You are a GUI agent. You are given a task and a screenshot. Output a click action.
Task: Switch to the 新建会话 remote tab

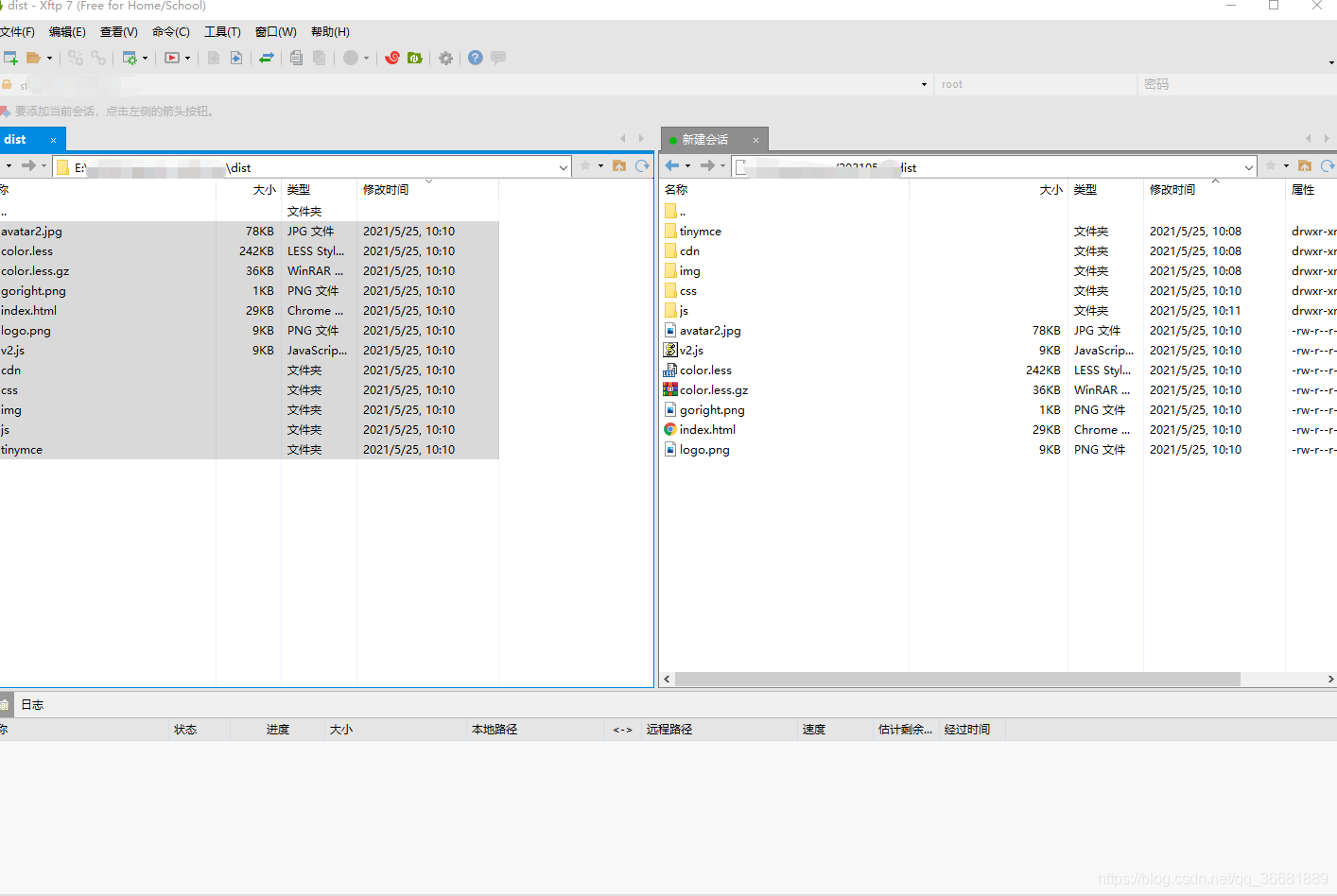pyautogui.click(x=705, y=140)
